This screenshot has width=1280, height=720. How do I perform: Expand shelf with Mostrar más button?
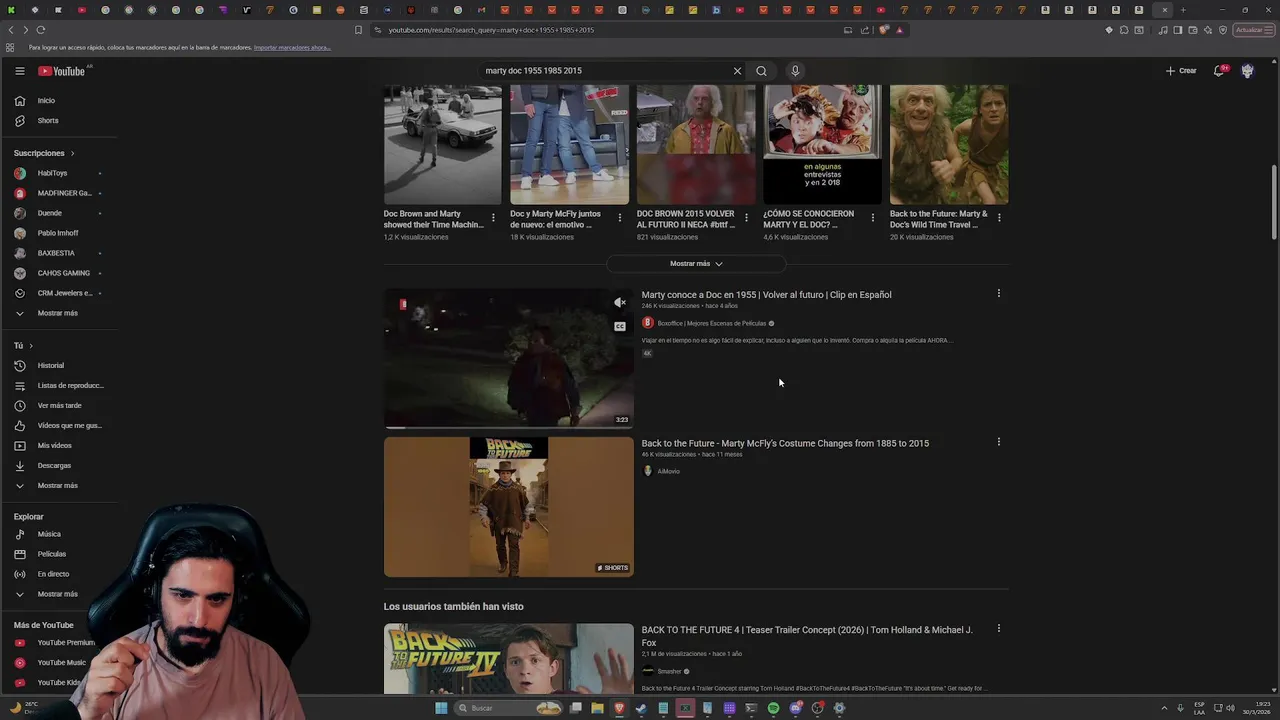pos(696,264)
